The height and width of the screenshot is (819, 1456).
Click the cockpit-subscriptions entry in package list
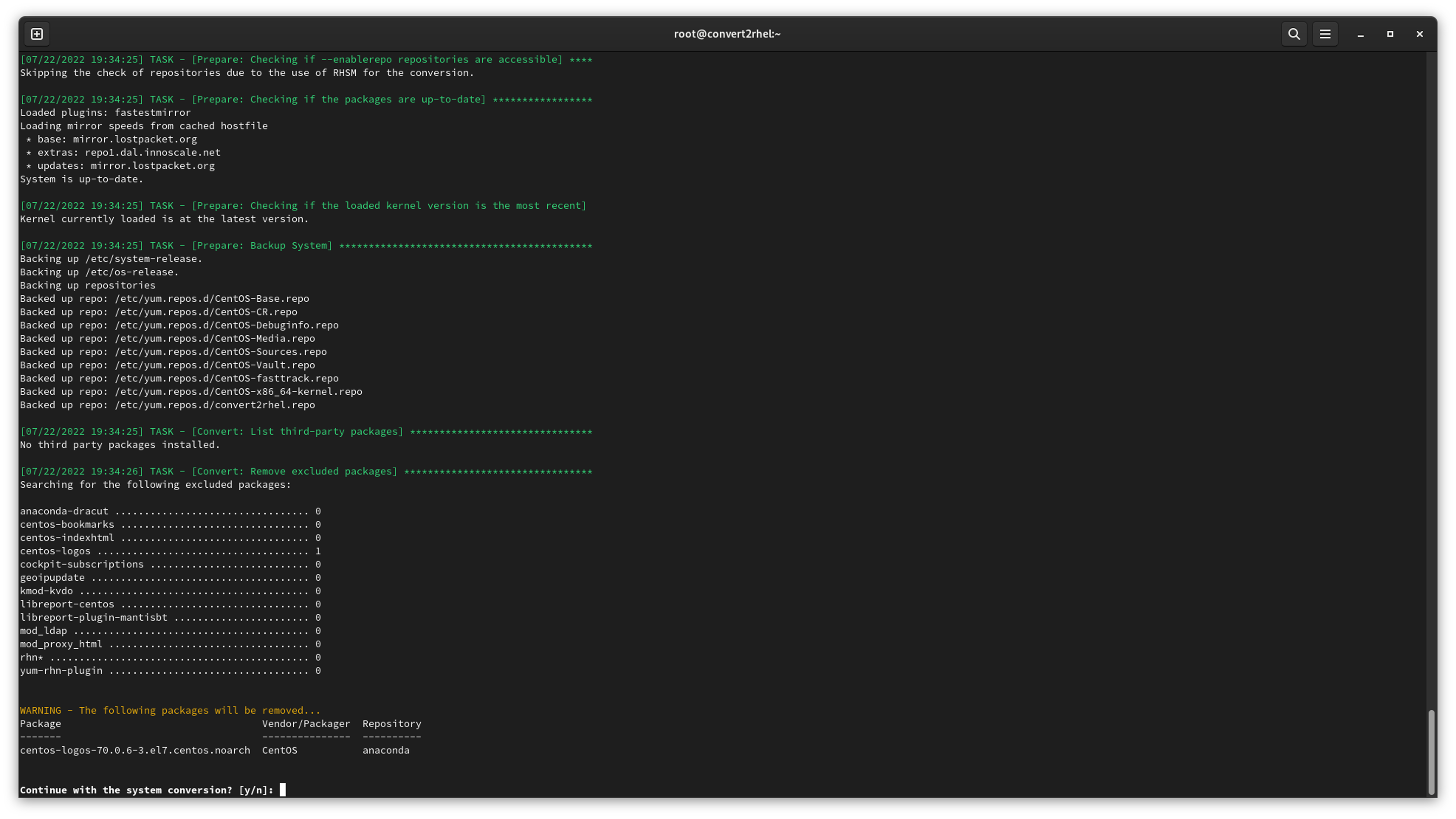(81, 564)
